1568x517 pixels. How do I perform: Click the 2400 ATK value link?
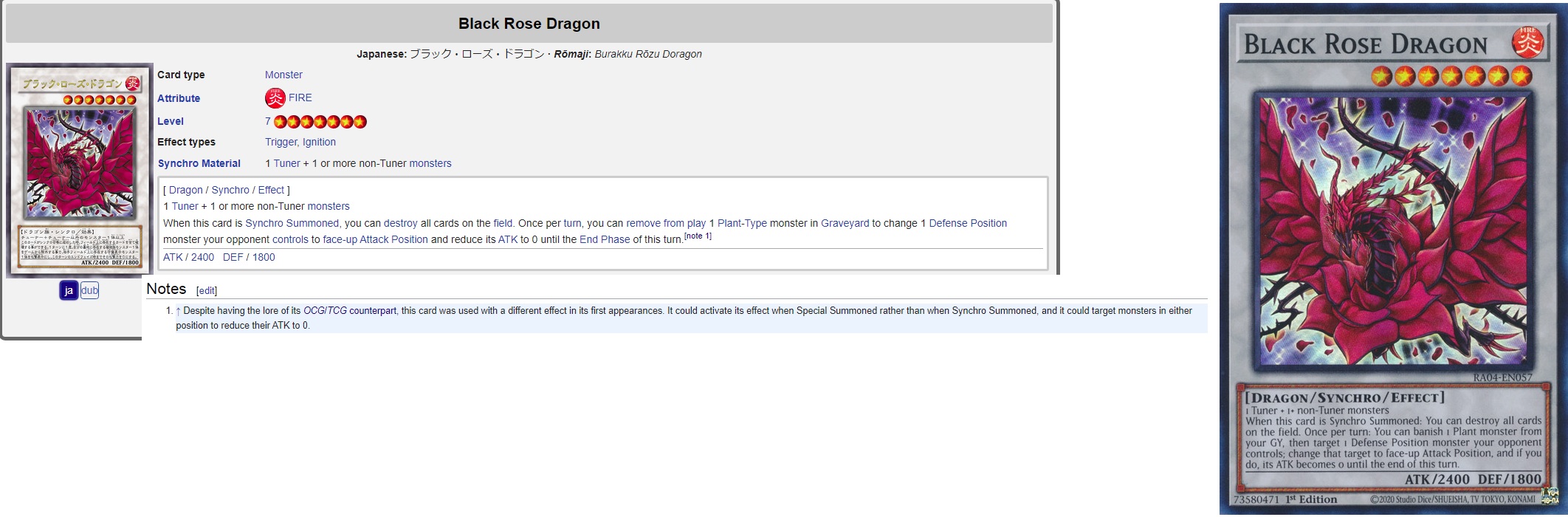(203, 257)
